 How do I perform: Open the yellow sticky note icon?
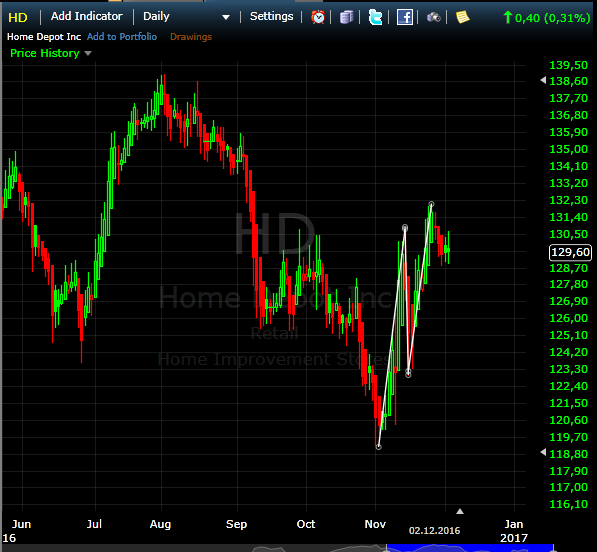point(462,17)
